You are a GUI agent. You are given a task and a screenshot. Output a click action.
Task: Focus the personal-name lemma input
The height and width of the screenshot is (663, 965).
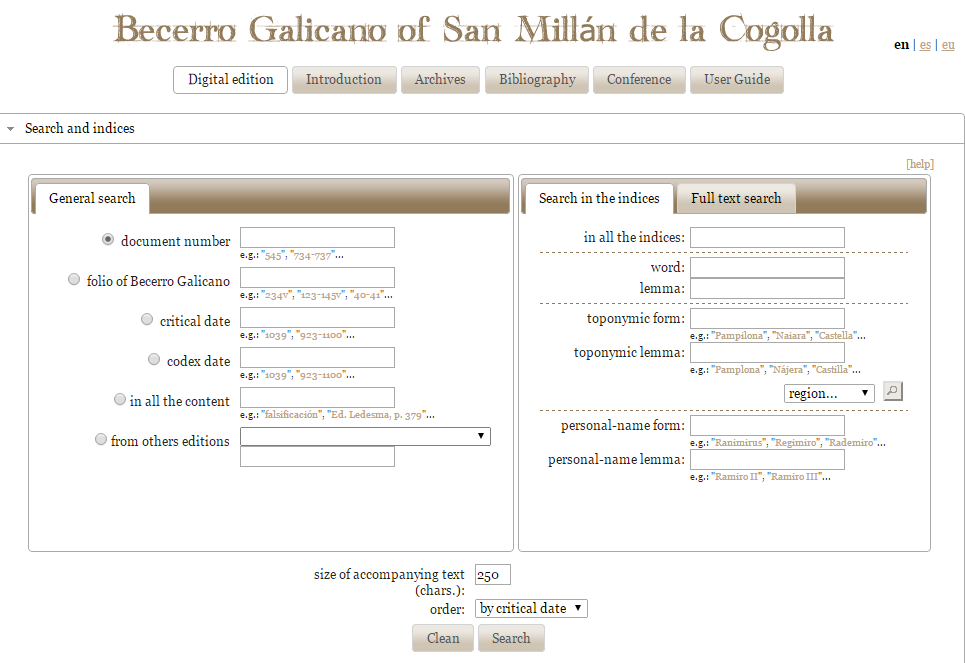click(767, 459)
